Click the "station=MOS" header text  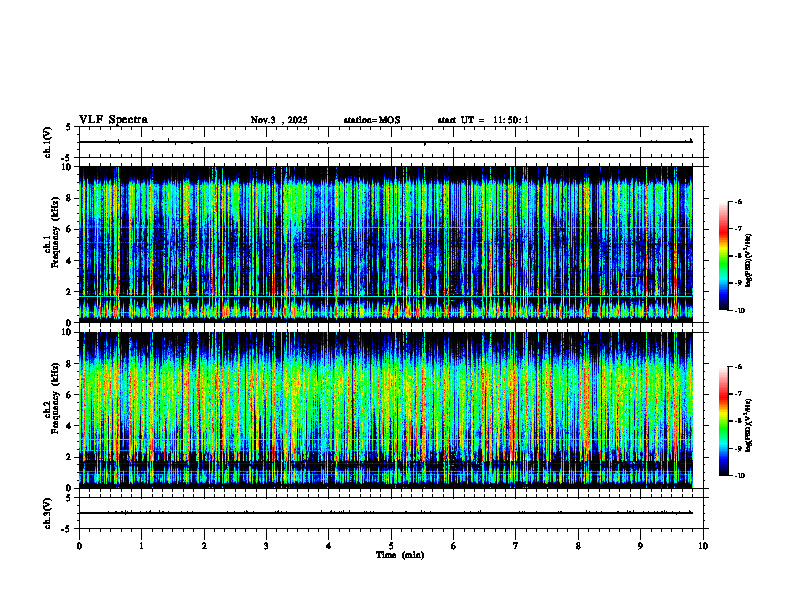click(372, 120)
